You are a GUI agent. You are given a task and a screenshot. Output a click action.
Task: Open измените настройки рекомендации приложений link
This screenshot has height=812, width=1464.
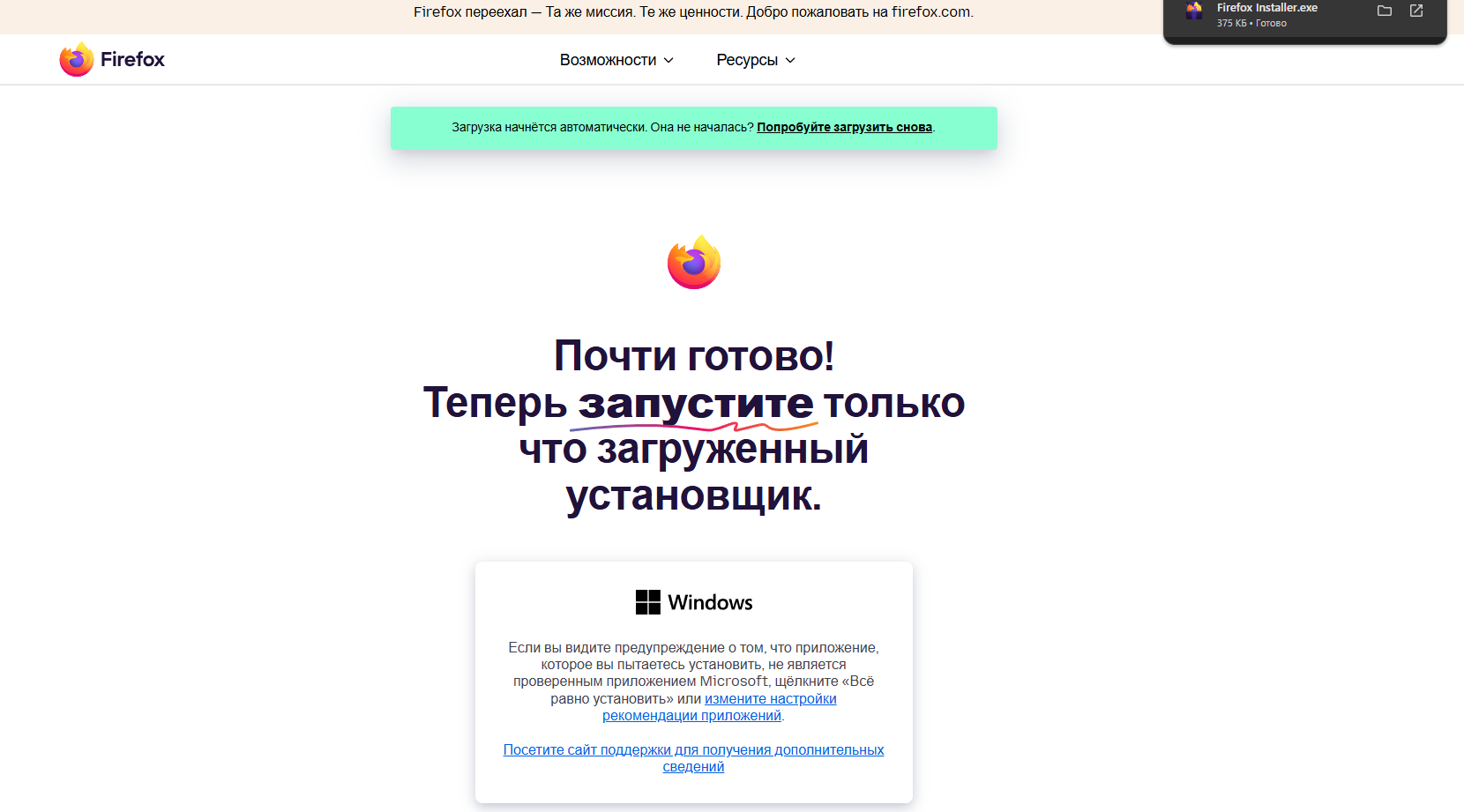[719, 707]
